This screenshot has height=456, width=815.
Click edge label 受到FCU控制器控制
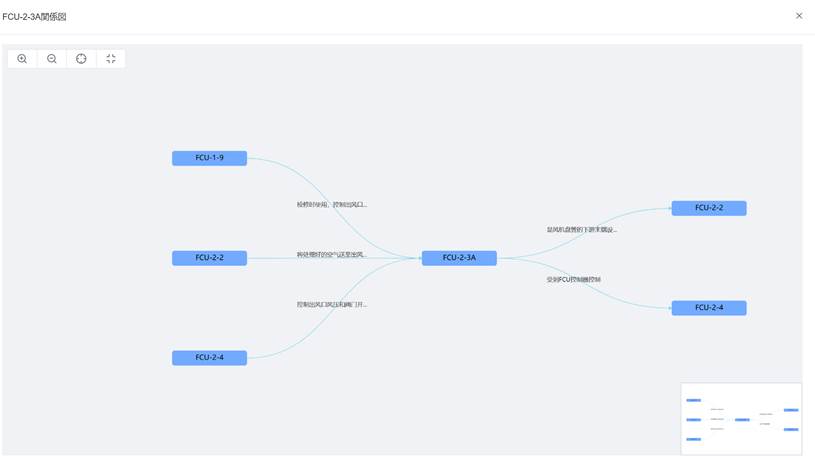(x=574, y=279)
